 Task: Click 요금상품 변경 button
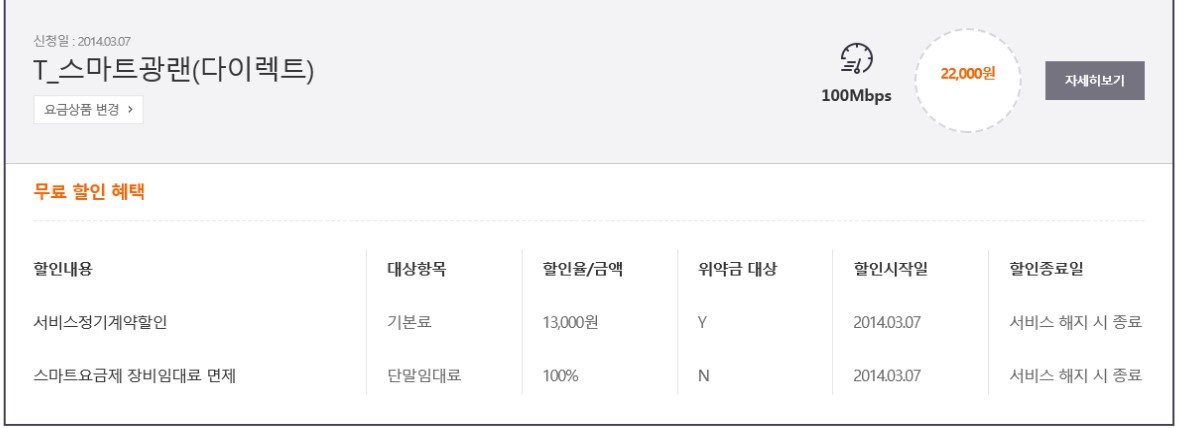(88, 110)
